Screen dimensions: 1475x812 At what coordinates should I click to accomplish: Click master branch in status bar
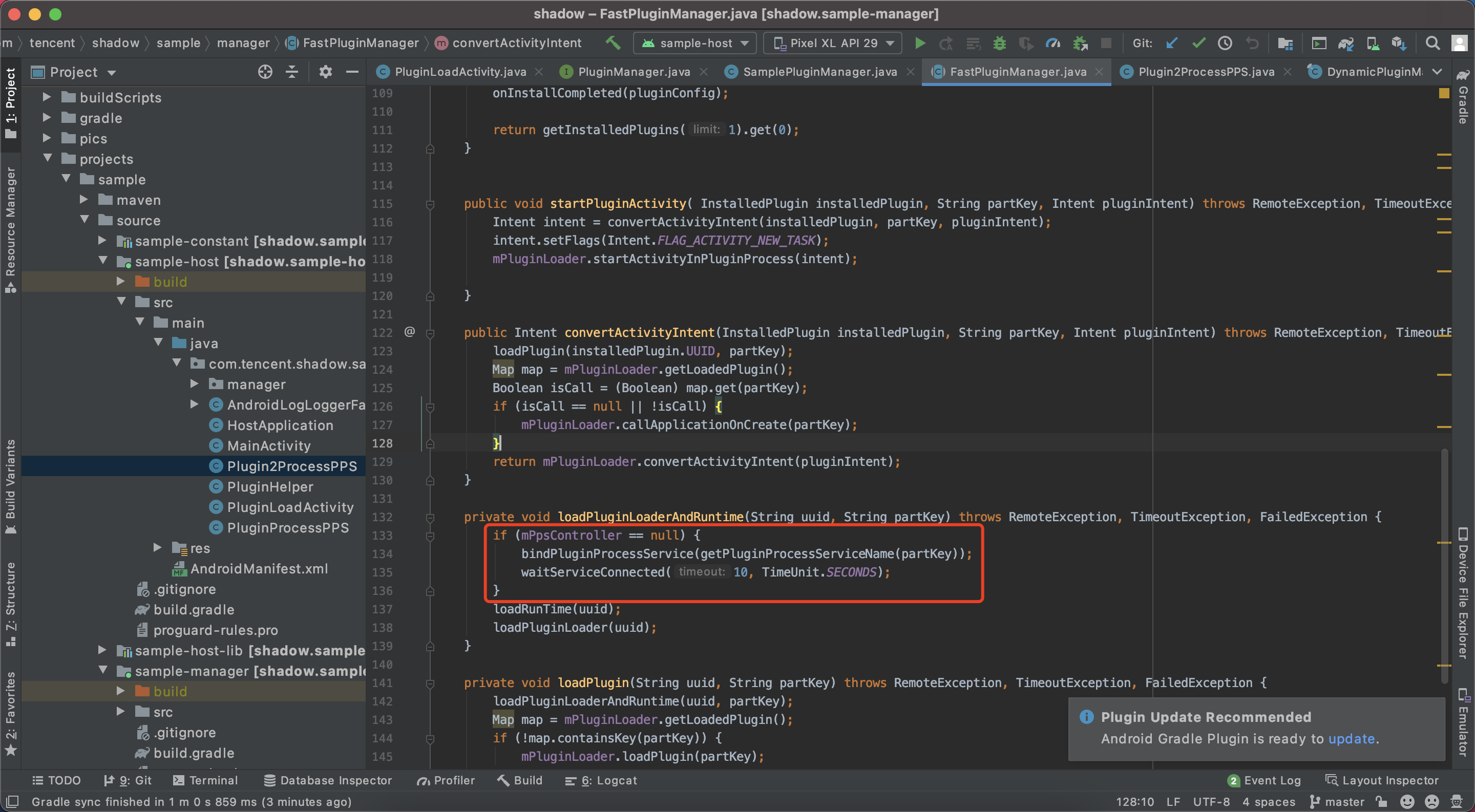tap(1338, 802)
